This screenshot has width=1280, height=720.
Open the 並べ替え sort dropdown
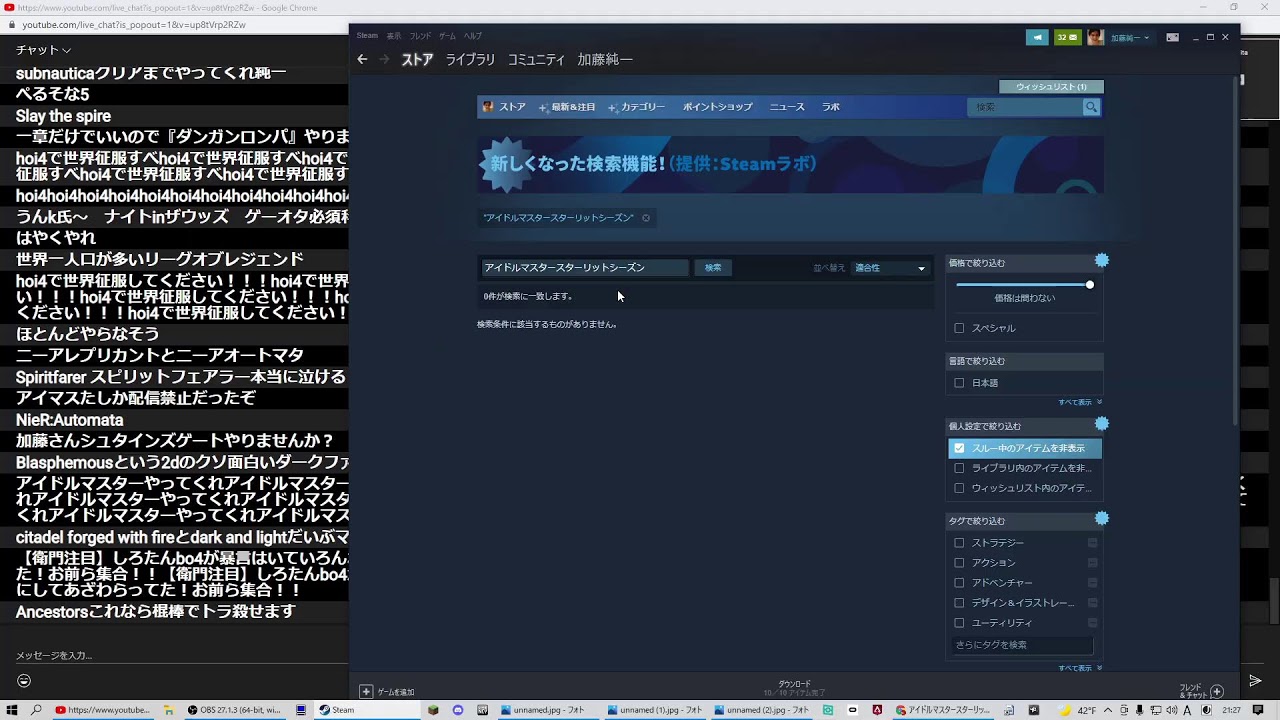(x=890, y=268)
